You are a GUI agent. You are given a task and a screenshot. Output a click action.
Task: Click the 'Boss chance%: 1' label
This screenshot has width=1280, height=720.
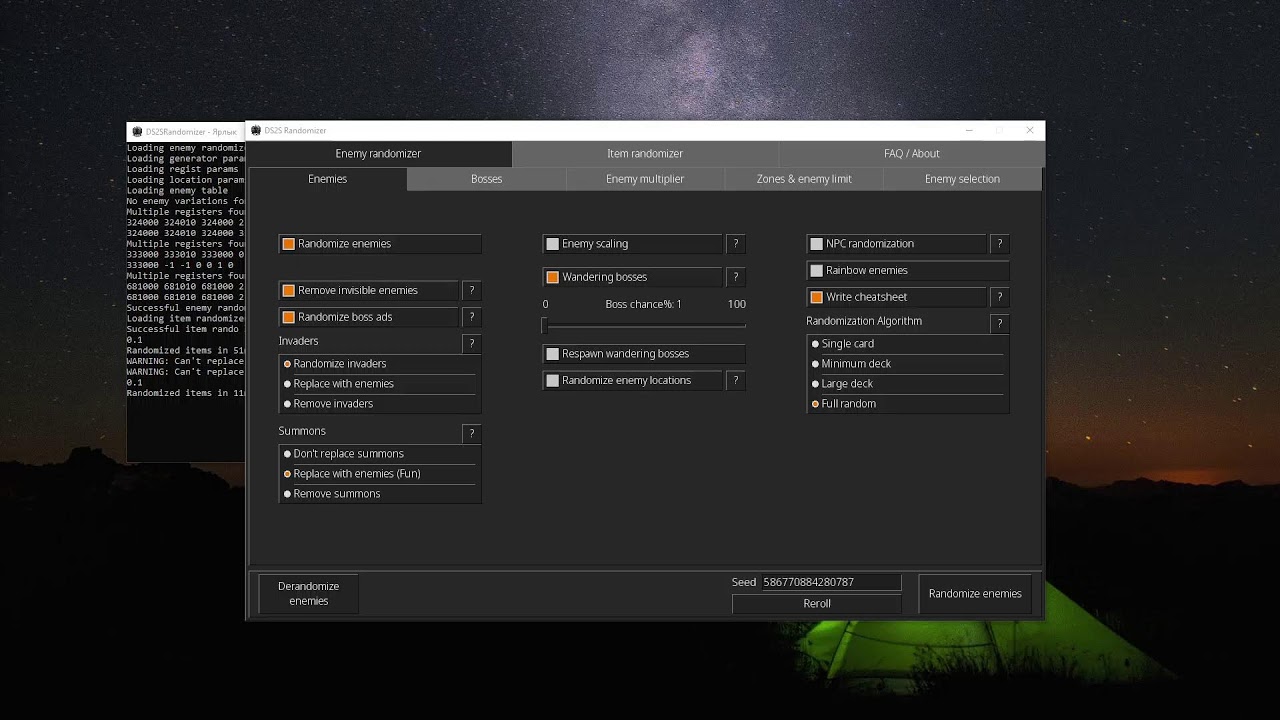coord(643,304)
